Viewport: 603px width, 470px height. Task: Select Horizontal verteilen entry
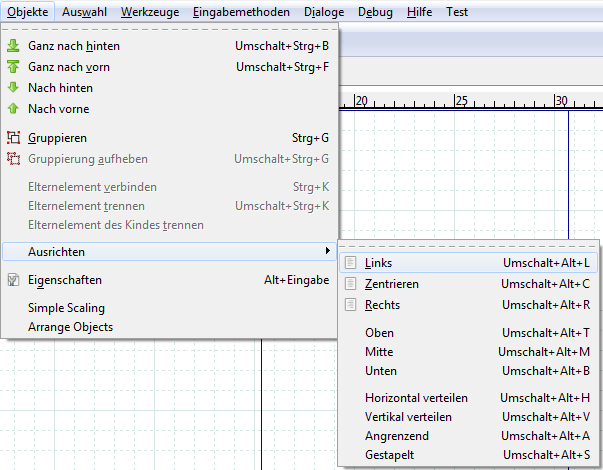[x=416, y=398]
